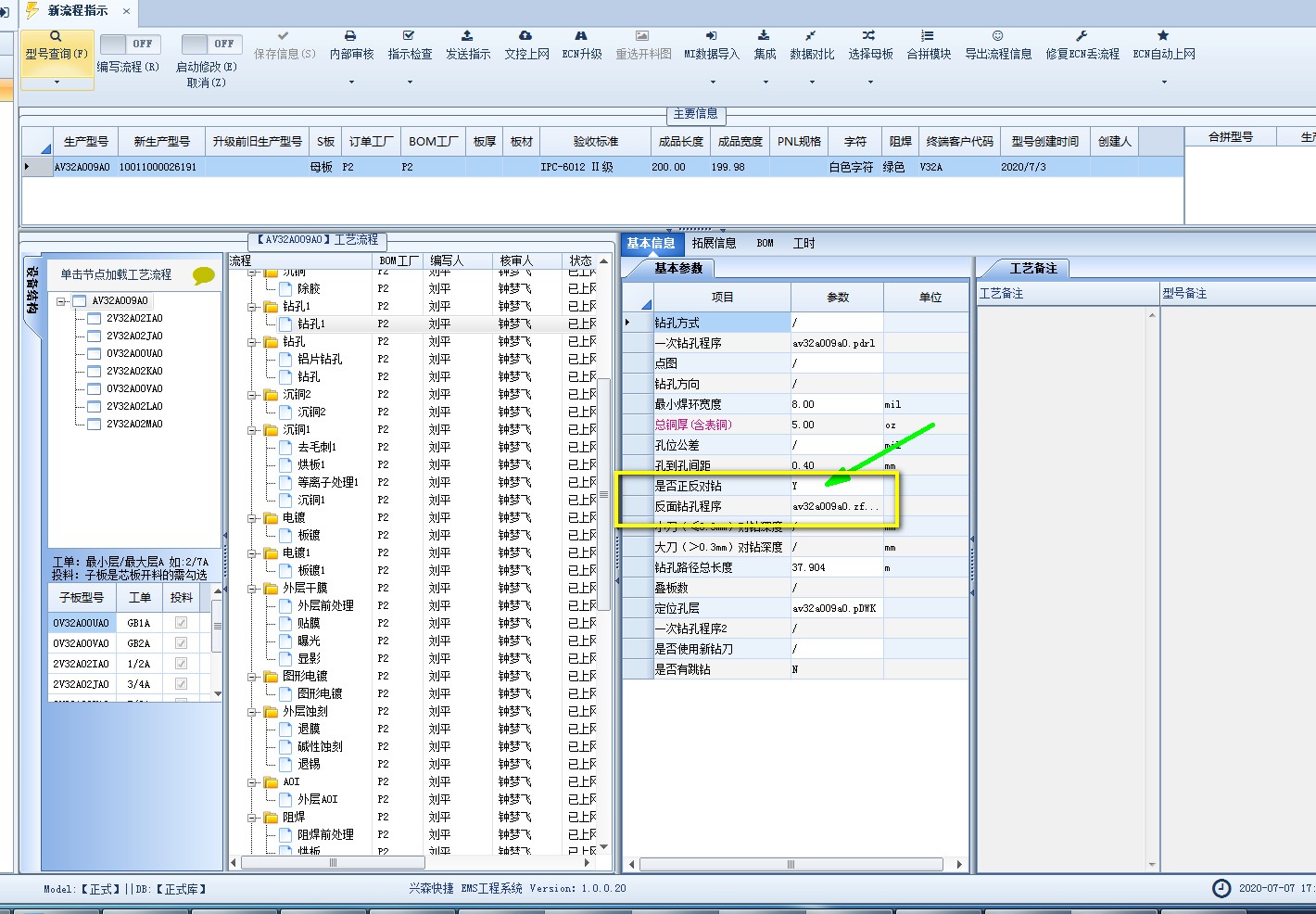This screenshot has height=914, width=1316.
Task: Select the 新流程指示 window tab
Action: [x=77, y=11]
